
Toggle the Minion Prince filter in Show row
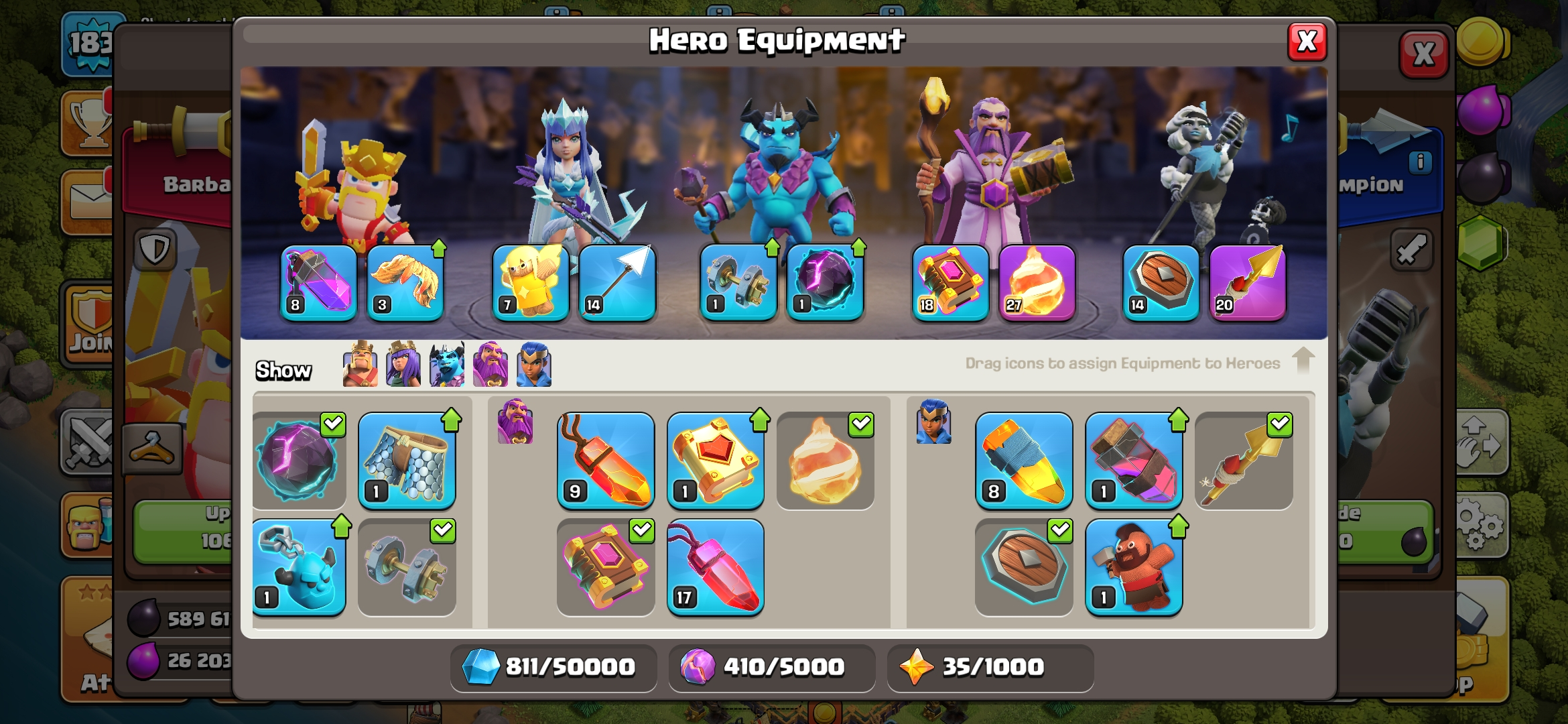point(447,365)
